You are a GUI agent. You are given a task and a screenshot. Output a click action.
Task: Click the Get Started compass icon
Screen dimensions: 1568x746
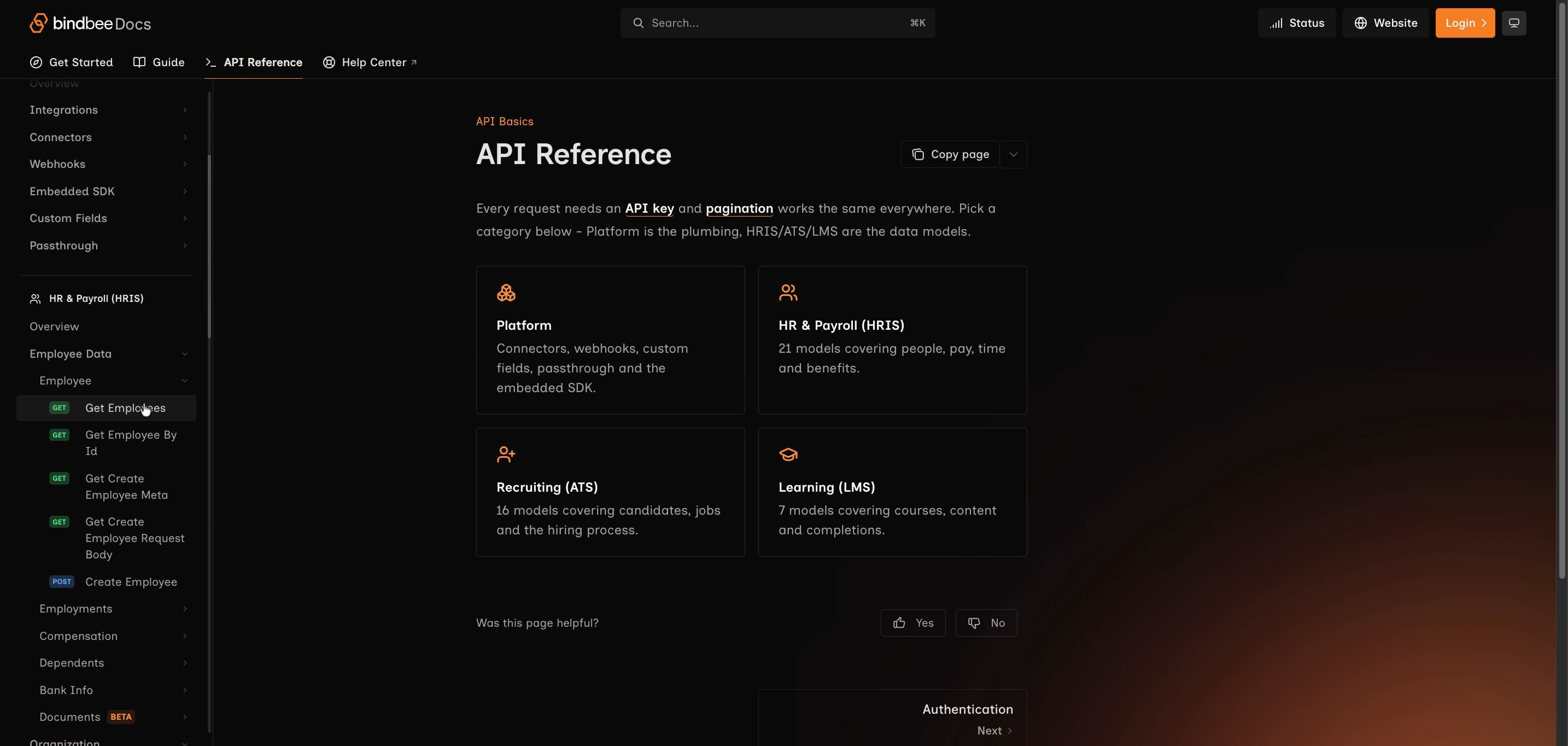point(36,62)
